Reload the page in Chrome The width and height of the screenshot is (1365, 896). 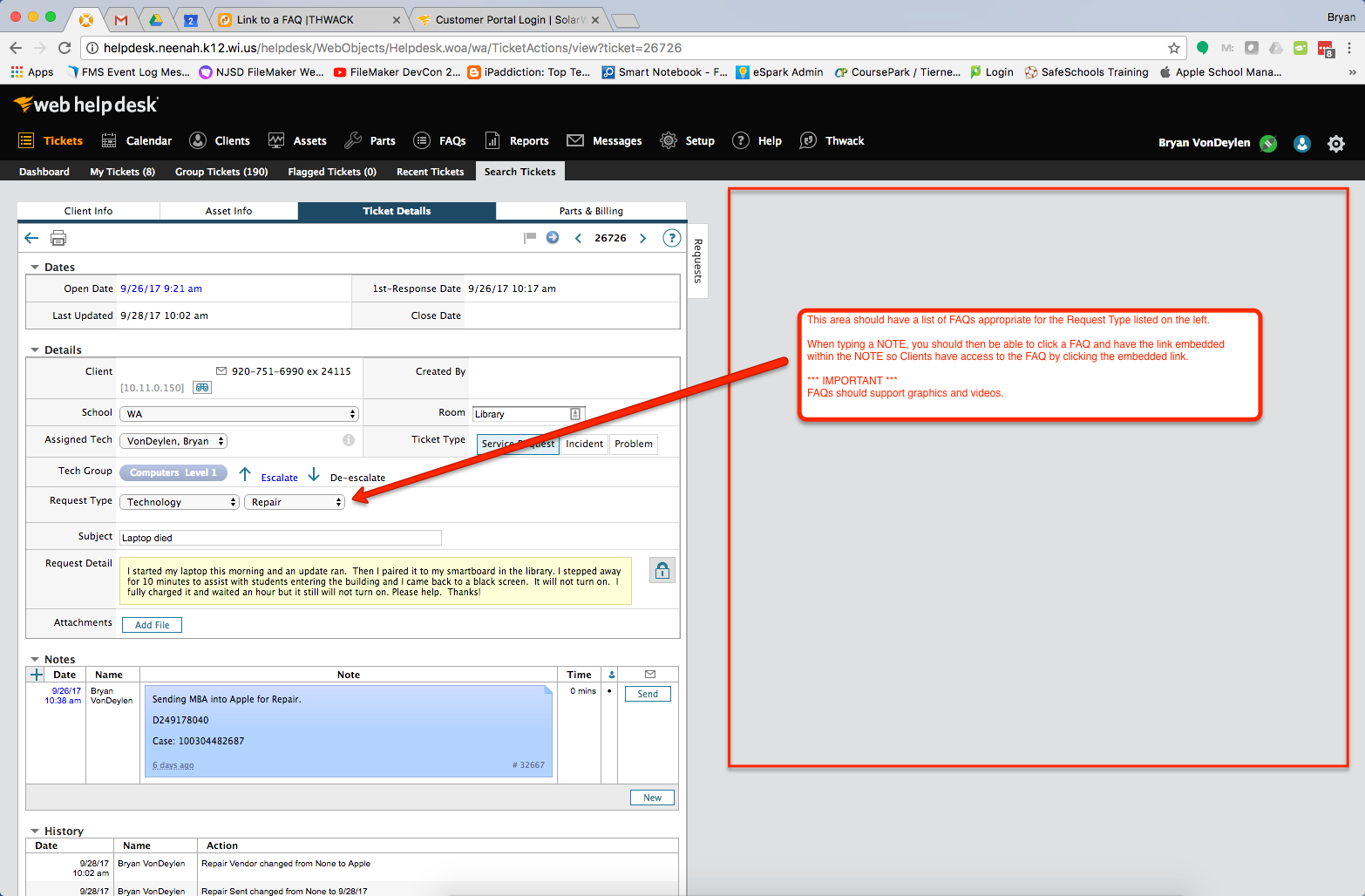[65, 48]
